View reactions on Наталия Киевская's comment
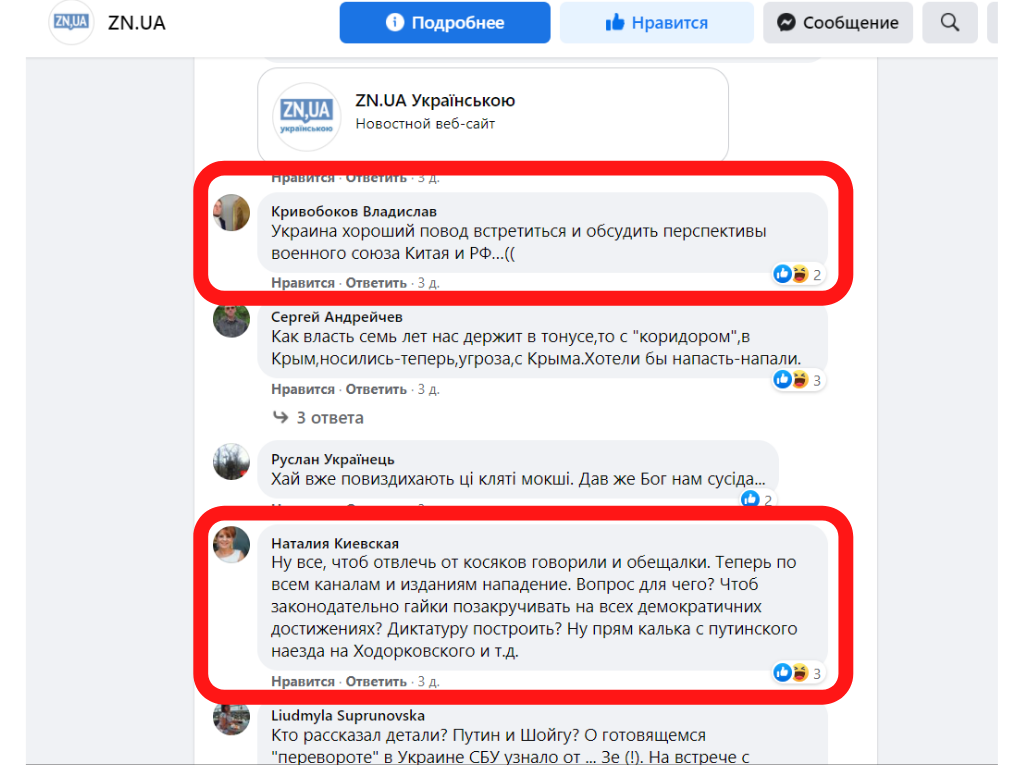Screen dimensions: 1024x768 tap(797, 673)
